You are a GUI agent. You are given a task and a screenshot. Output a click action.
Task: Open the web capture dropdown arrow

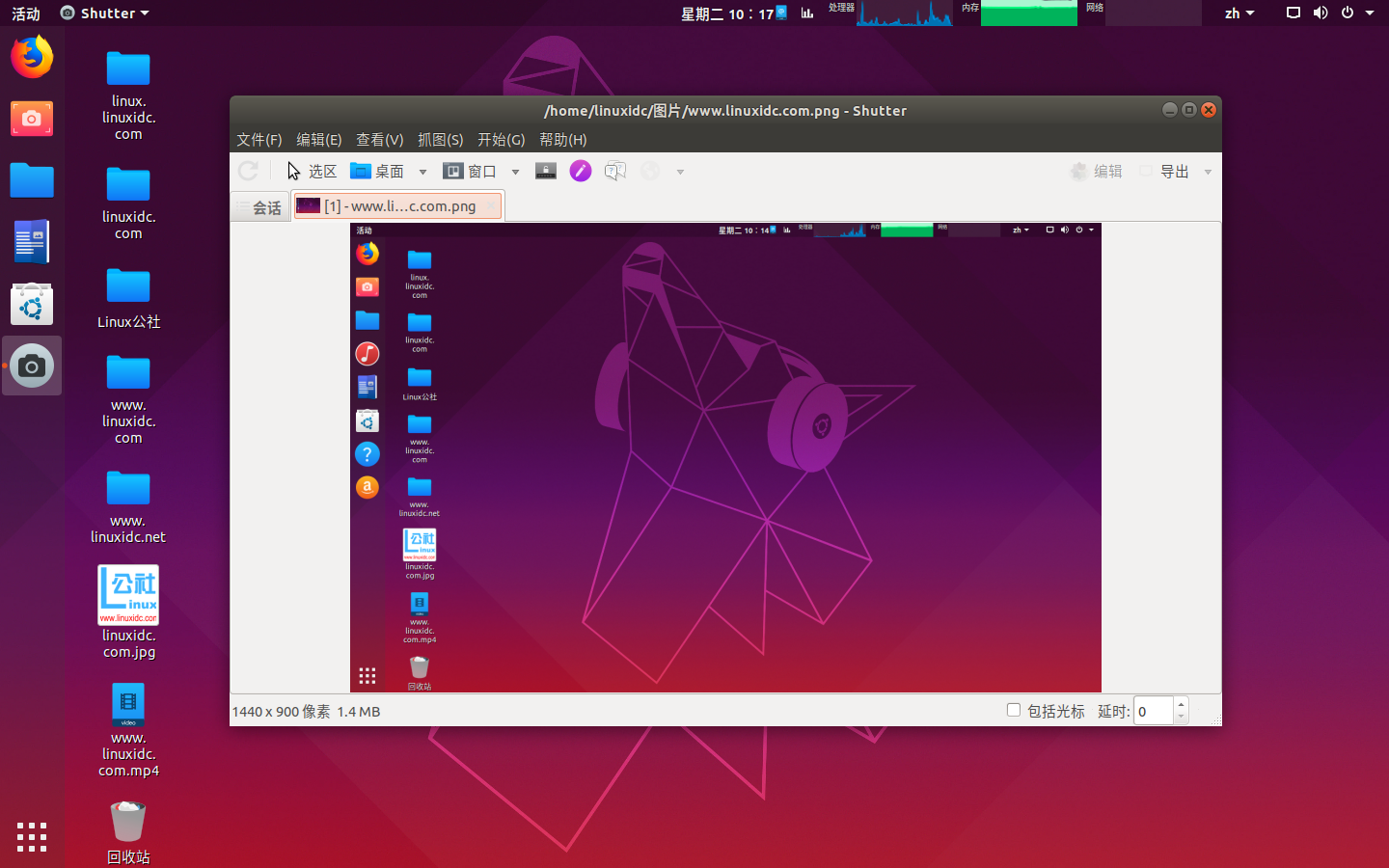[680, 172]
